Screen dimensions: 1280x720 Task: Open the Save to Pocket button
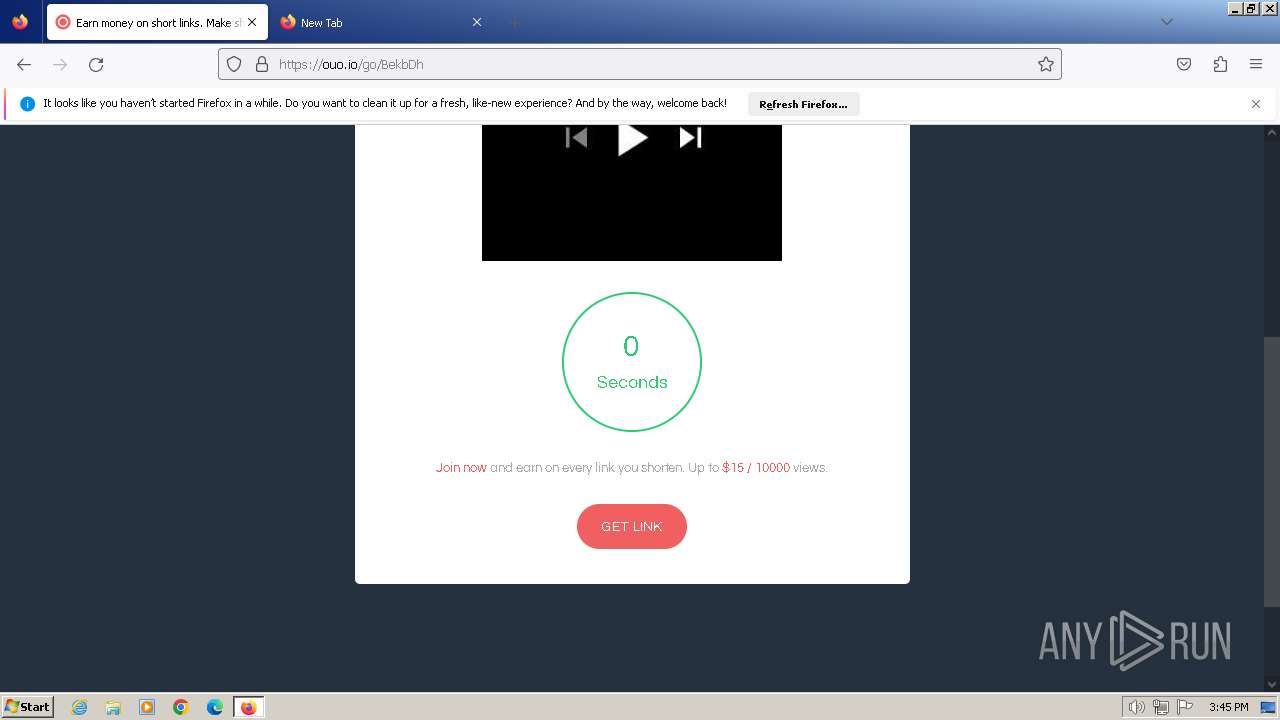click(x=1184, y=64)
